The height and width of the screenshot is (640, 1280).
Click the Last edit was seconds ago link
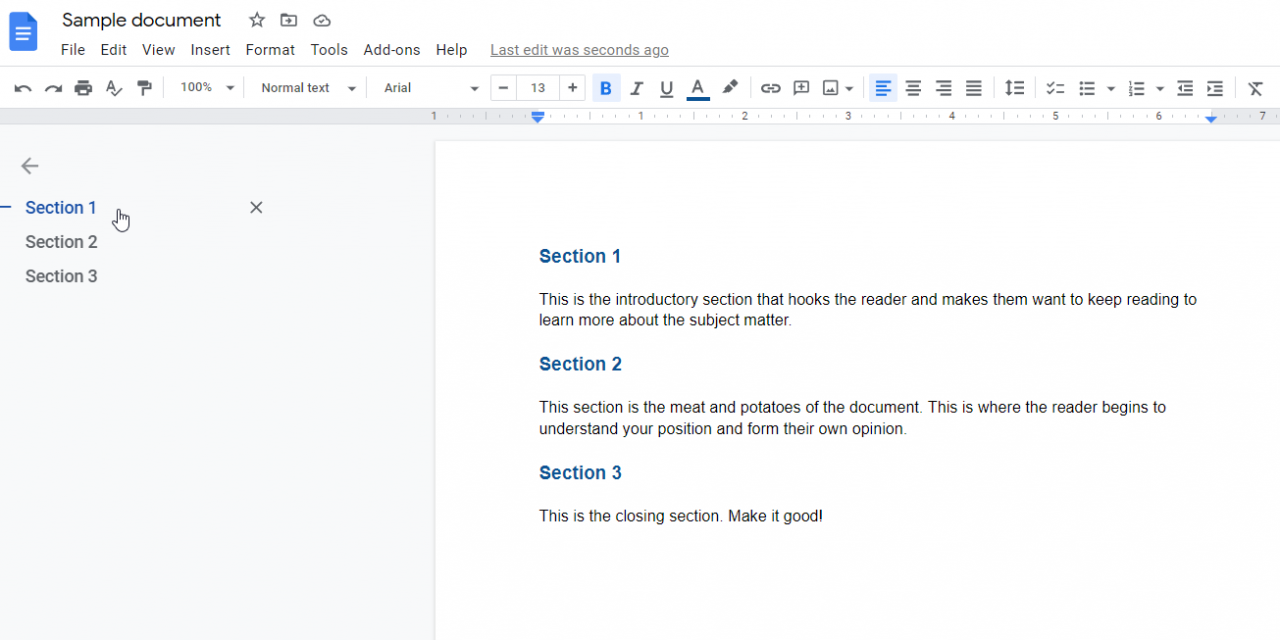point(578,49)
